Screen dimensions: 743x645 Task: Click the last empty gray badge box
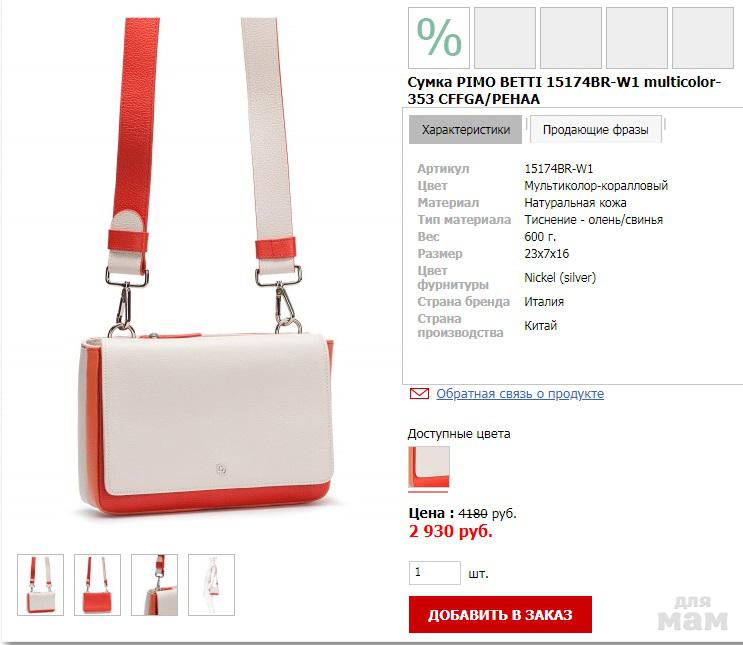[x=703, y=37]
